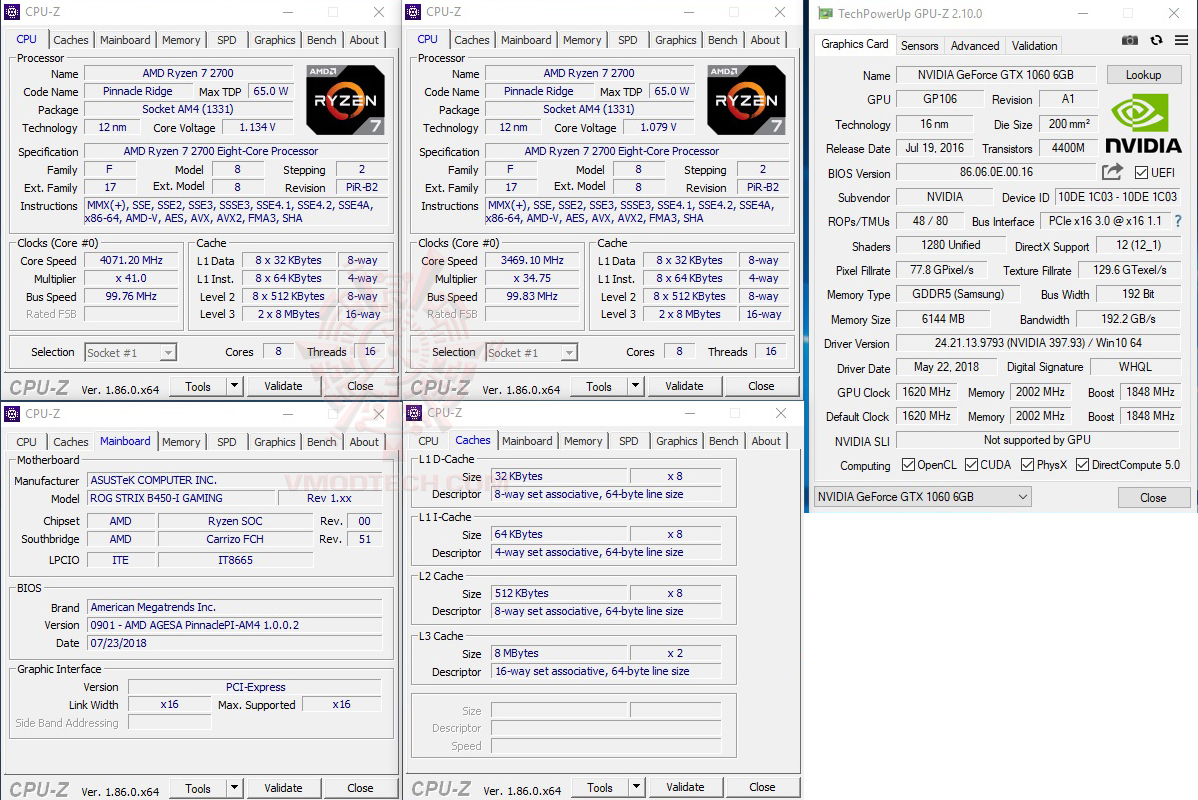Click the Memory Type GDDR5 (Samsung) field

[958, 294]
